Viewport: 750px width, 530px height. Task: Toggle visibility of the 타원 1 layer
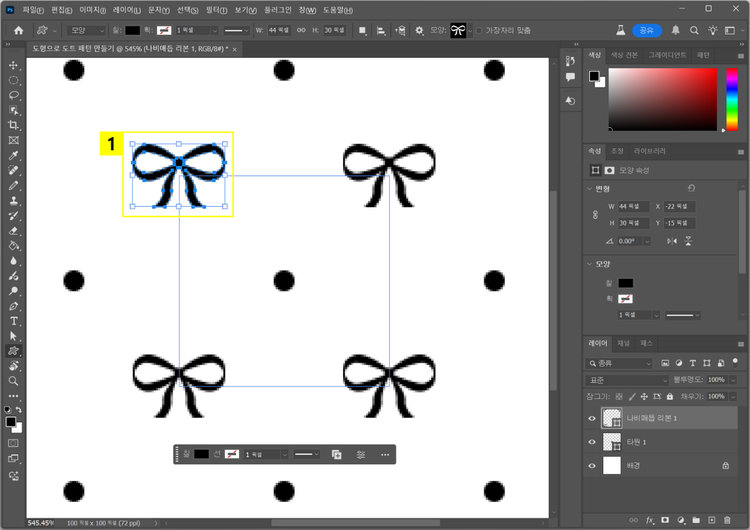(x=592, y=442)
